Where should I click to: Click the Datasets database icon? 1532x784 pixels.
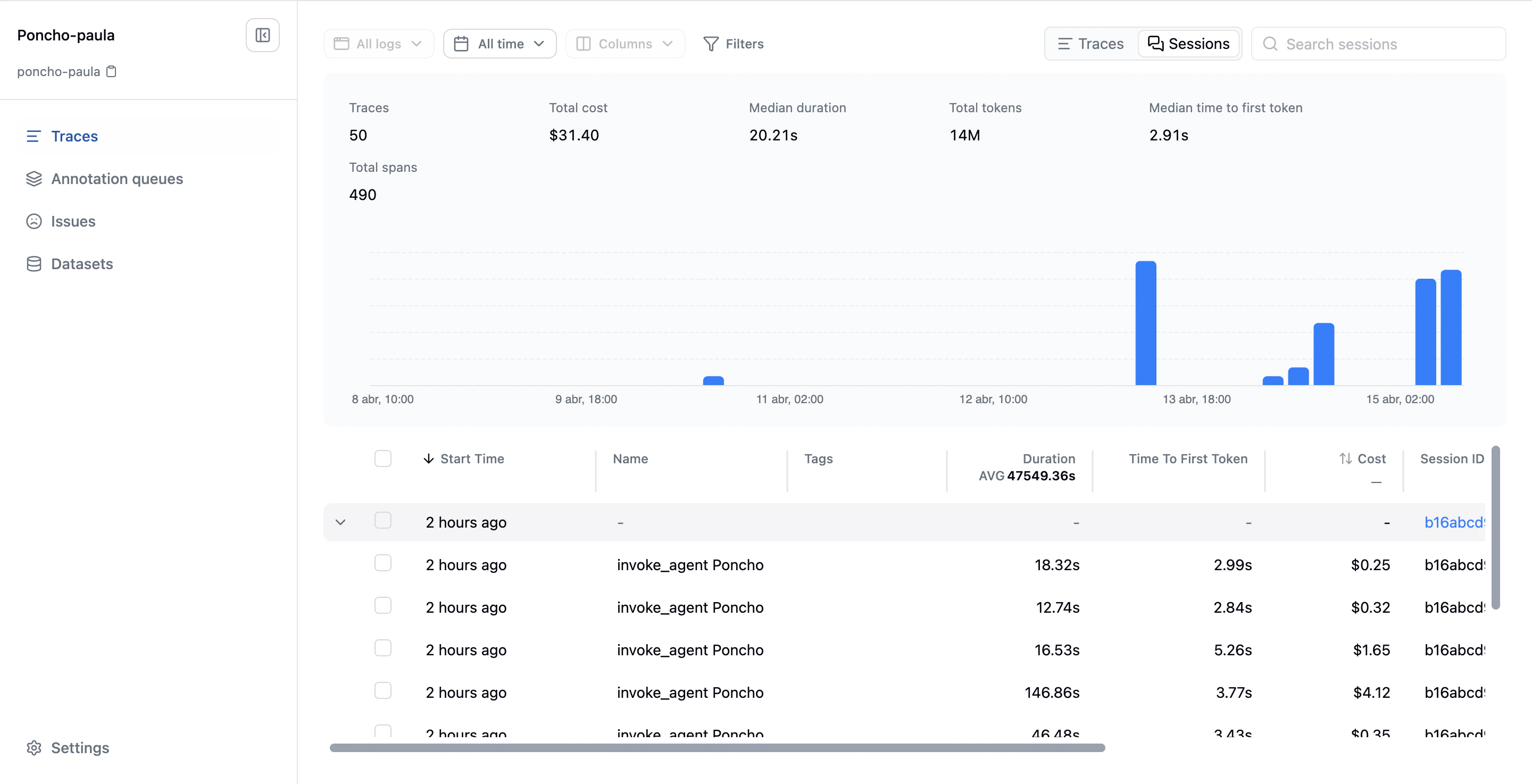pyautogui.click(x=34, y=263)
